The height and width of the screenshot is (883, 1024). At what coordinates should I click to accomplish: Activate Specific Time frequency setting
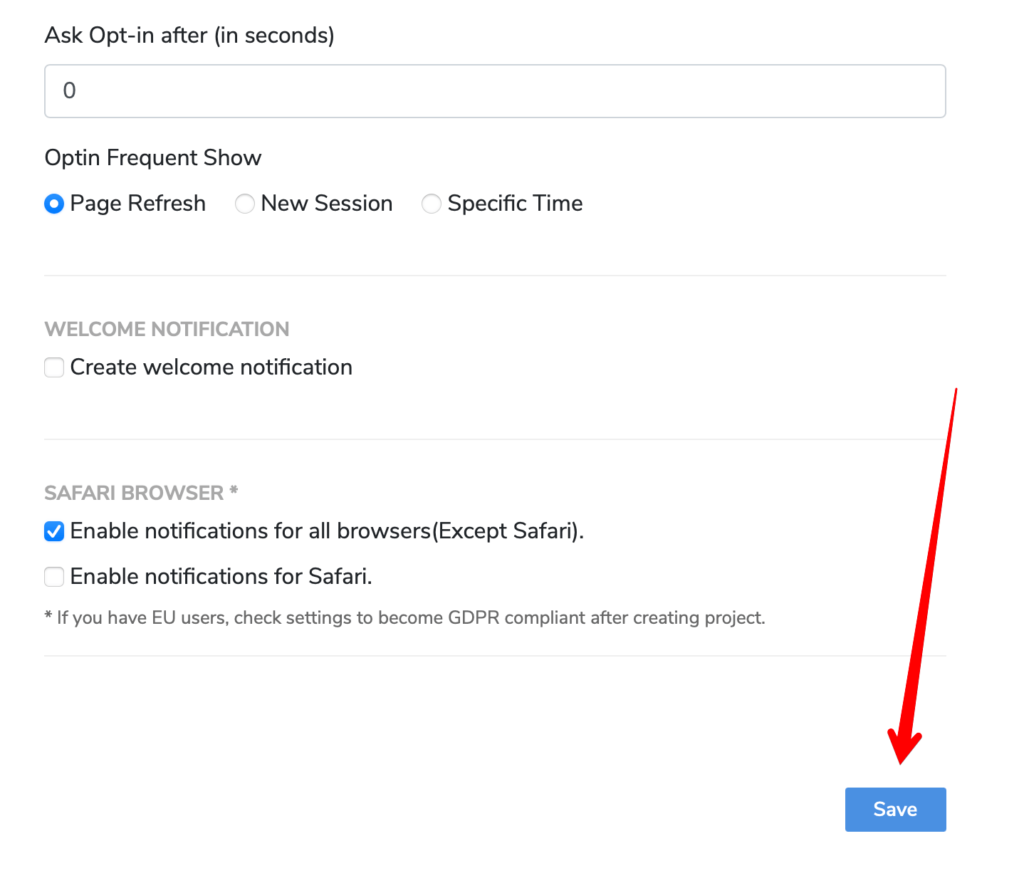click(x=431, y=203)
